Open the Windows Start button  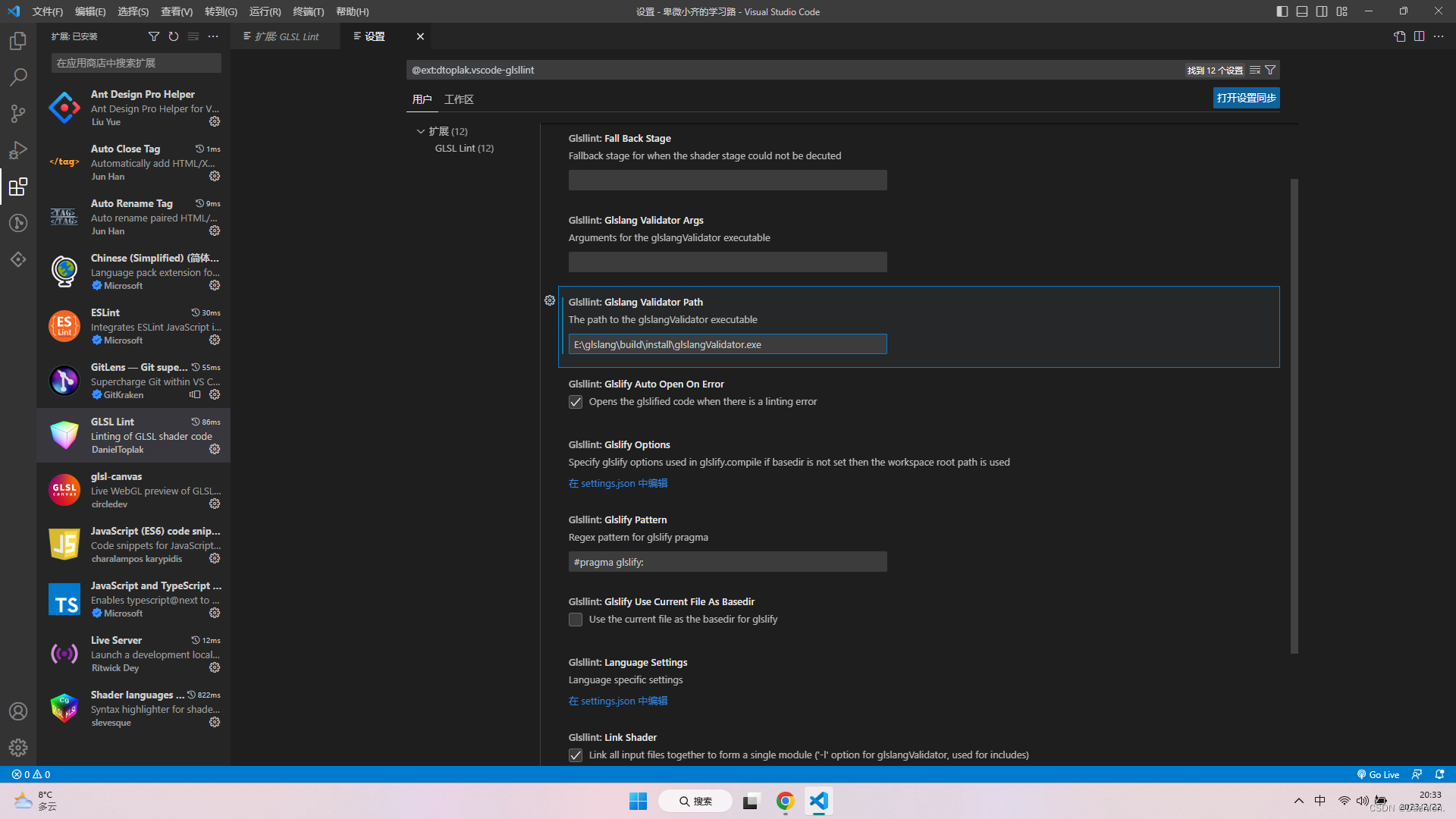(x=639, y=801)
